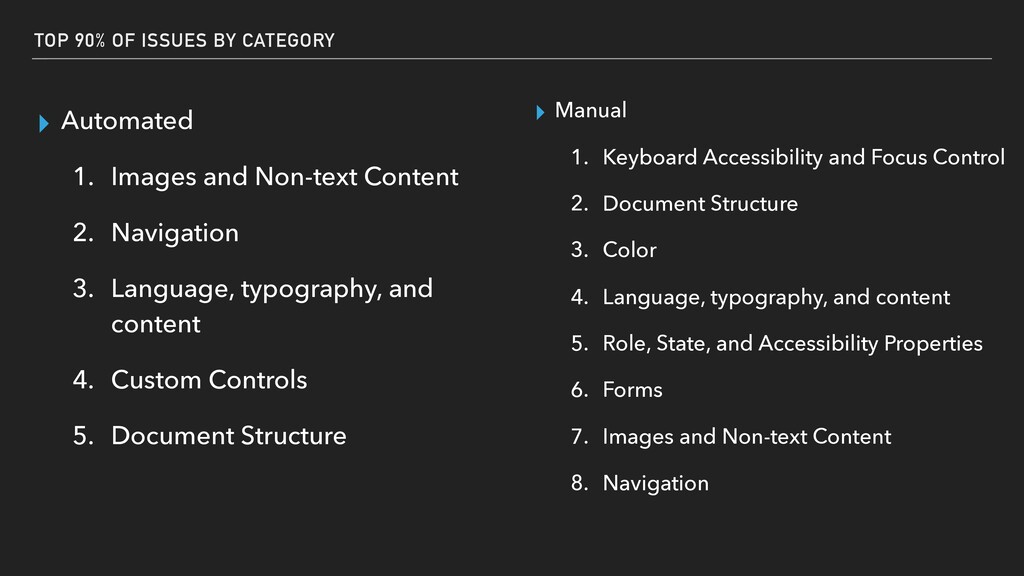The width and height of the screenshot is (1024, 576).
Task: Click Navigation item in the Automated list
Action: (x=175, y=233)
